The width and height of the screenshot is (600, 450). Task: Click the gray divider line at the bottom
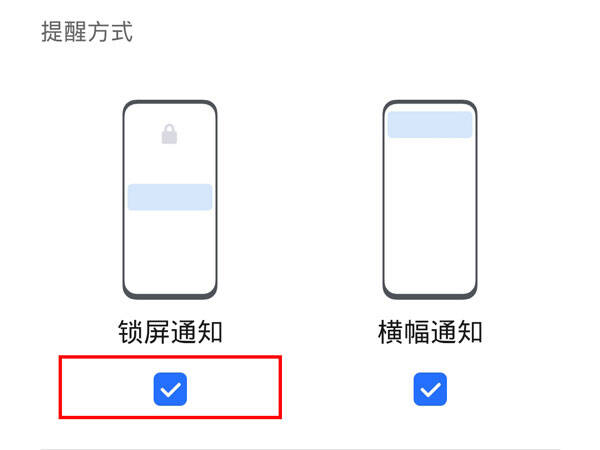[x=300, y=449]
